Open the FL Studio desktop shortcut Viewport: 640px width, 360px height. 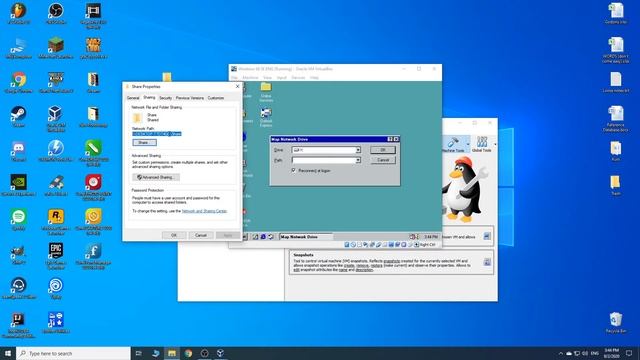pyautogui.click(x=18, y=13)
